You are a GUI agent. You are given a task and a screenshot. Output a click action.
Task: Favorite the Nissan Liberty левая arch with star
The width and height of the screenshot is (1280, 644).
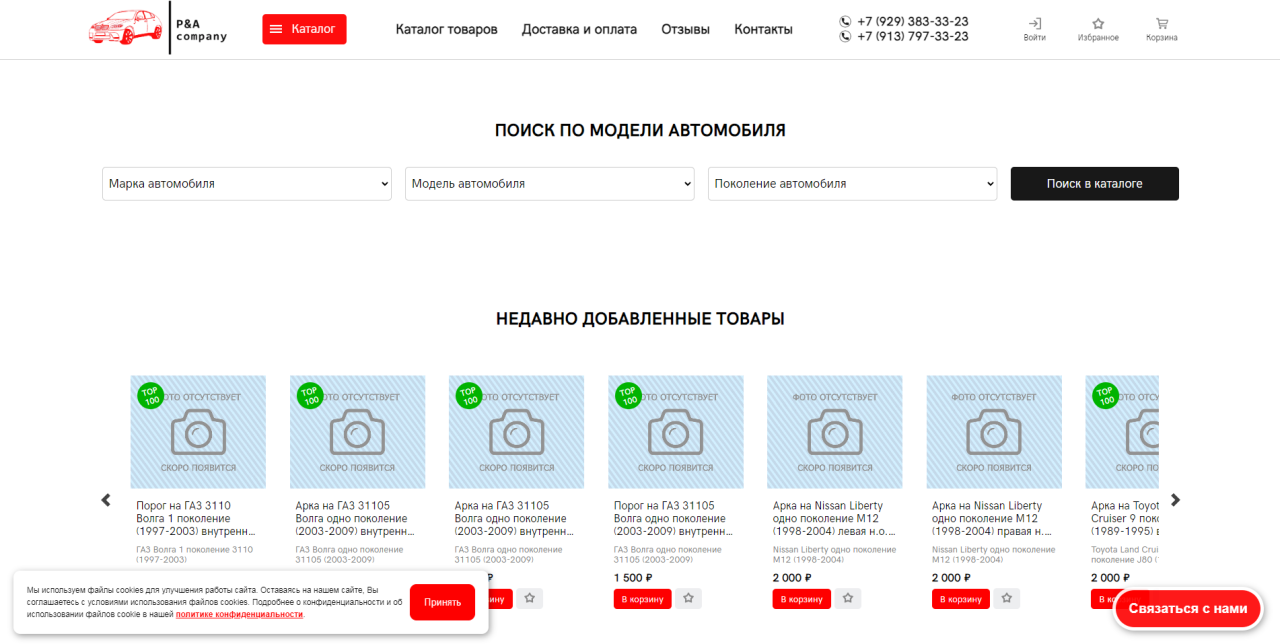click(x=848, y=598)
